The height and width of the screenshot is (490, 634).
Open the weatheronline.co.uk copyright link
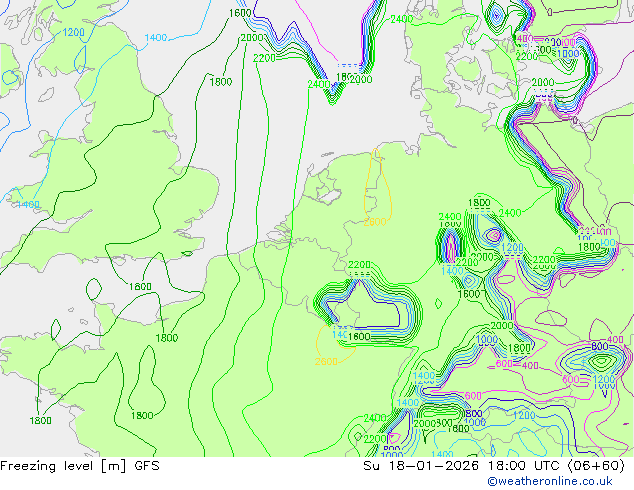pos(550,481)
